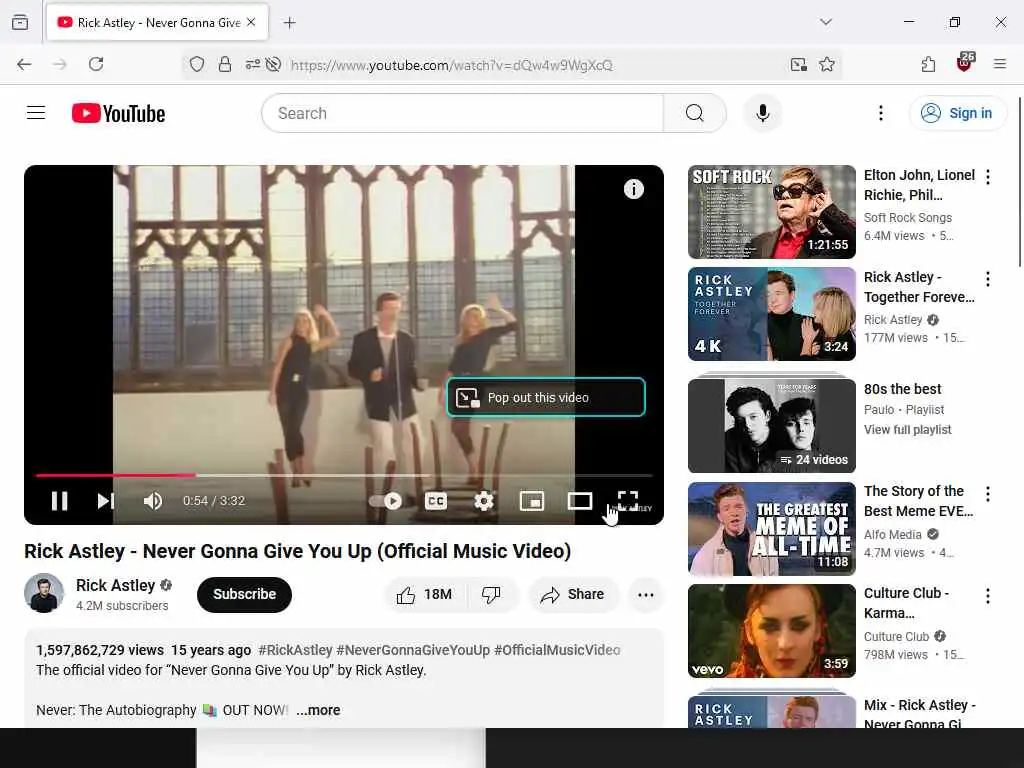Open site permissions icon in address bar

click(252, 64)
